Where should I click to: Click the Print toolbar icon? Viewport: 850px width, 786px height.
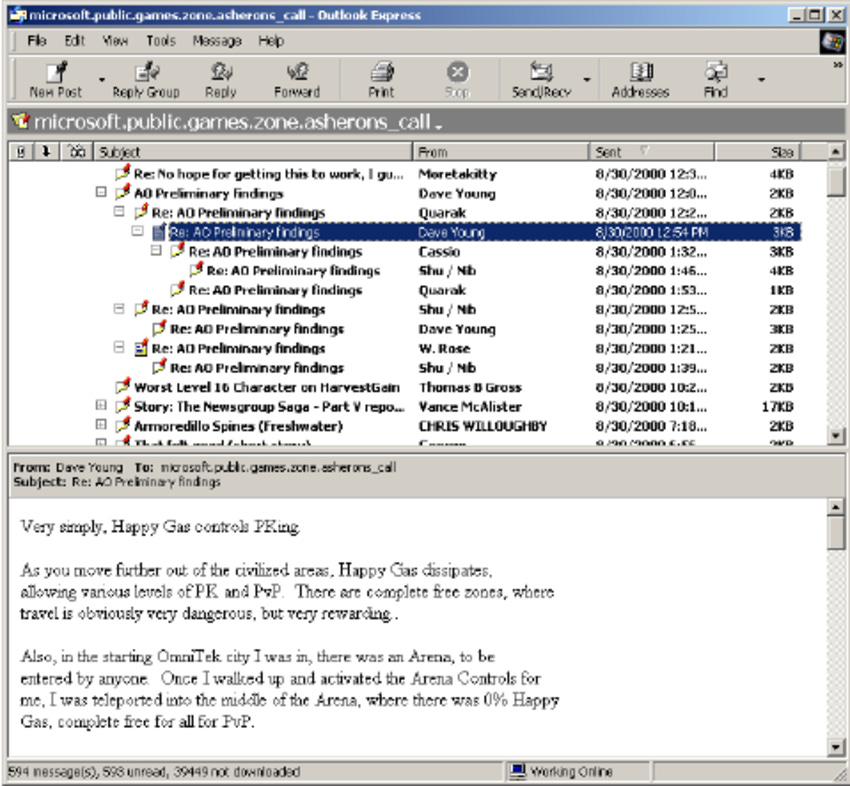click(x=382, y=72)
